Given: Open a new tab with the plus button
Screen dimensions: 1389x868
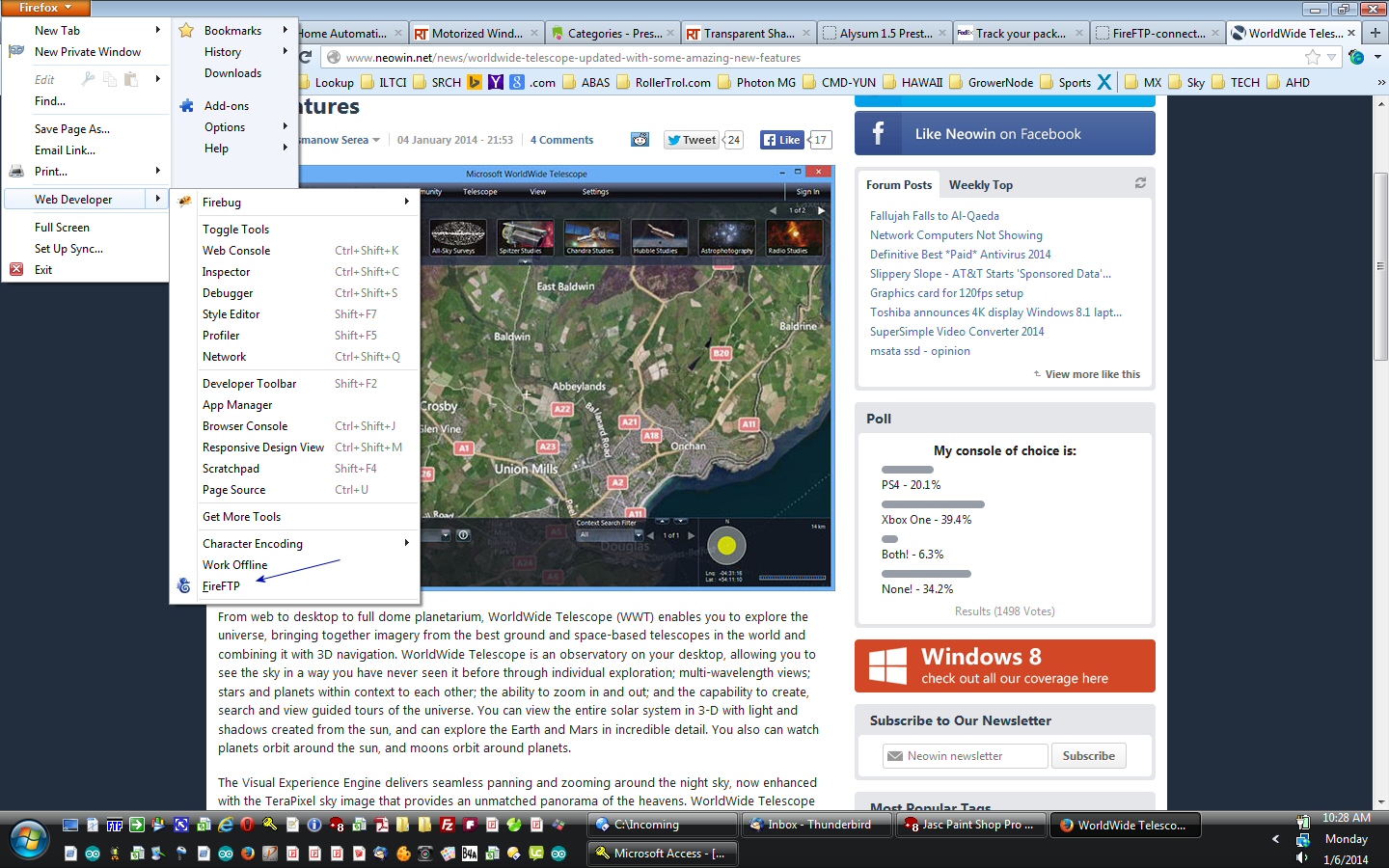Looking at the screenshot, I should (x=1375, y=33).
